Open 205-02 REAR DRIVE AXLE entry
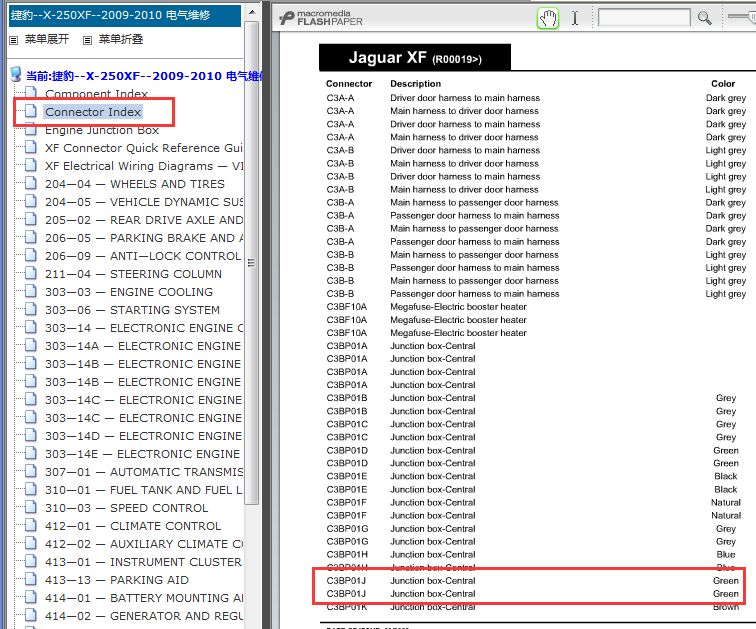This screenshot has width=756, height=629. pyautogui.click(x=144, y=220)
